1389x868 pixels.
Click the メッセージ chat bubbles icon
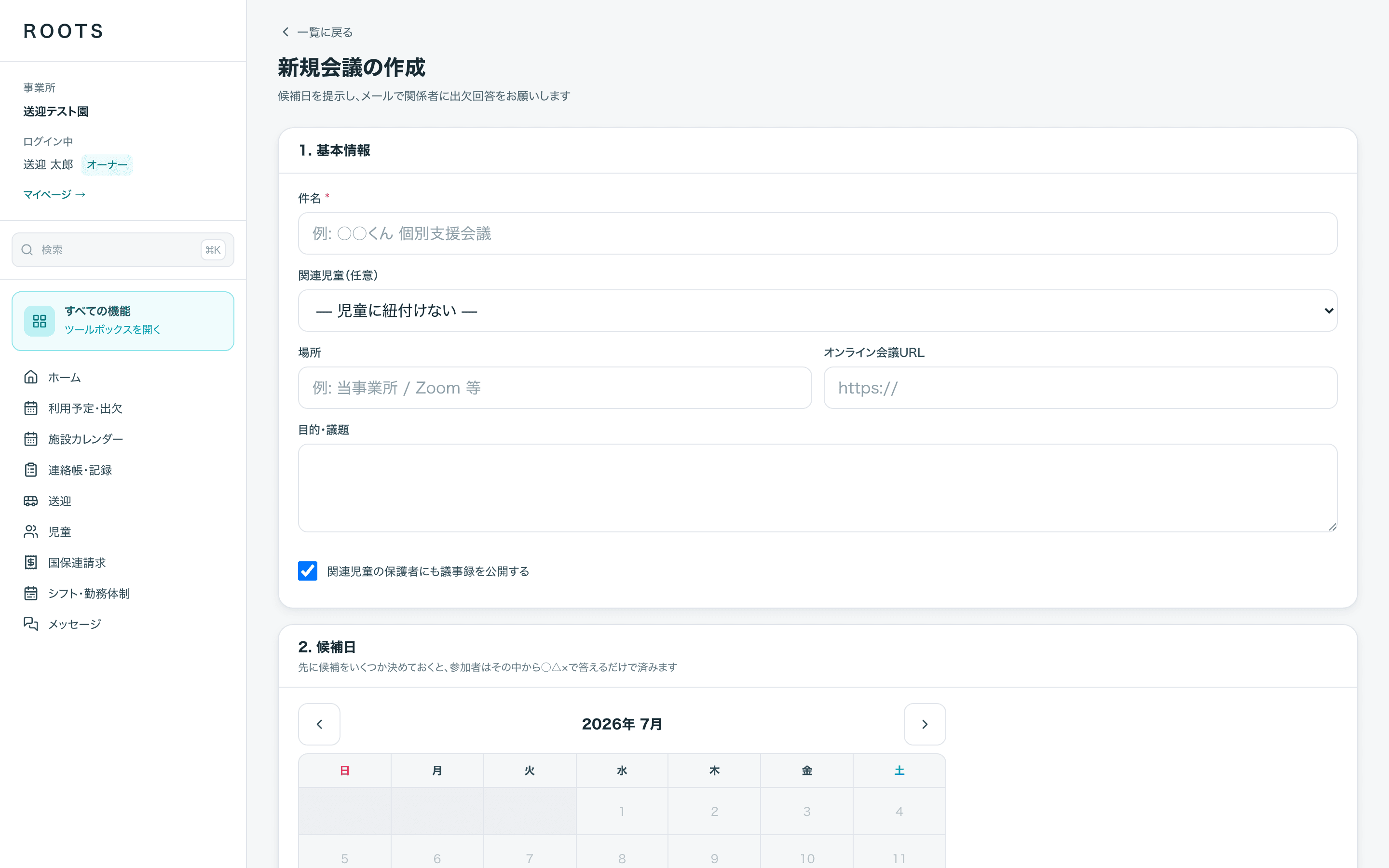31,624
